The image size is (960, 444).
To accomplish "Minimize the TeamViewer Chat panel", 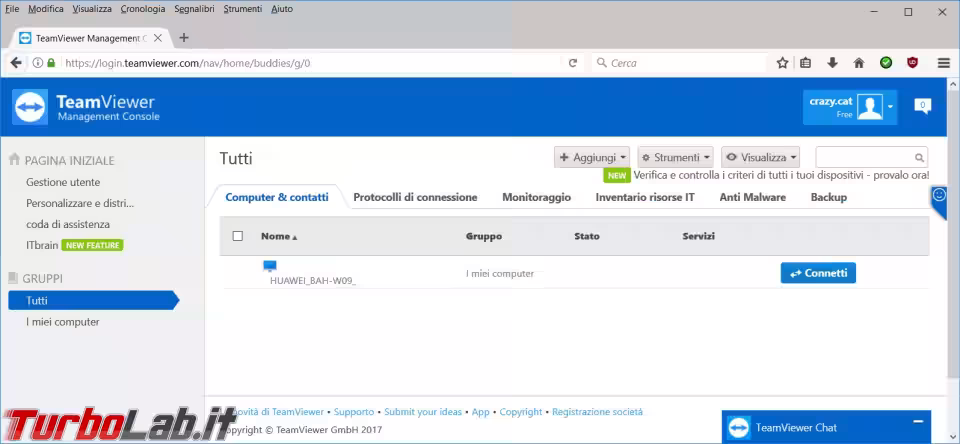I will 917,421.
